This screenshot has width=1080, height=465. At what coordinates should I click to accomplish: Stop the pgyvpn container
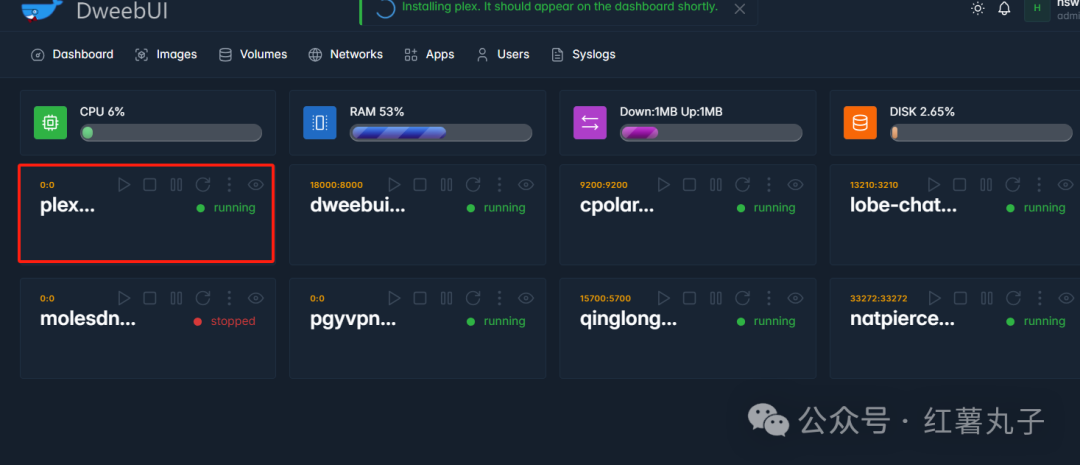tap(419, 298)
